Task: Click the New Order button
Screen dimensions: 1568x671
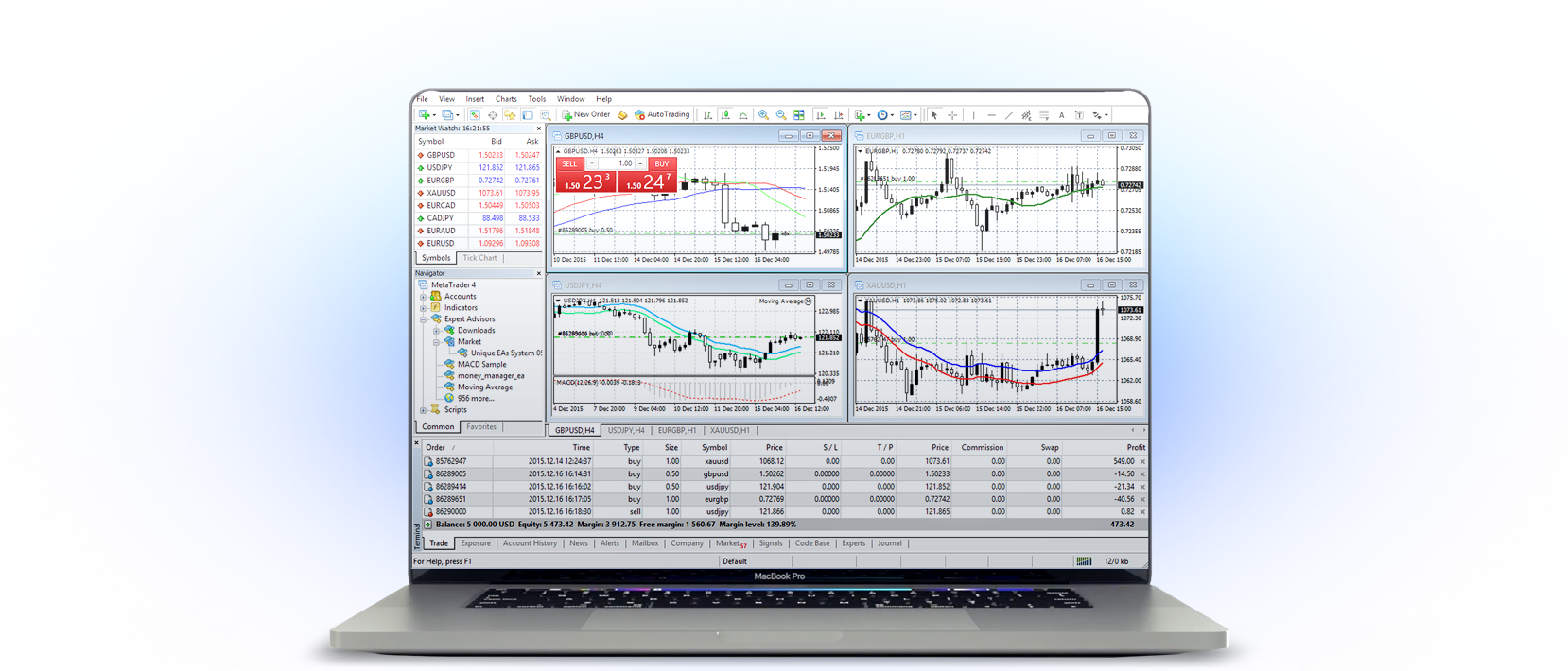Action: [586, 115]
